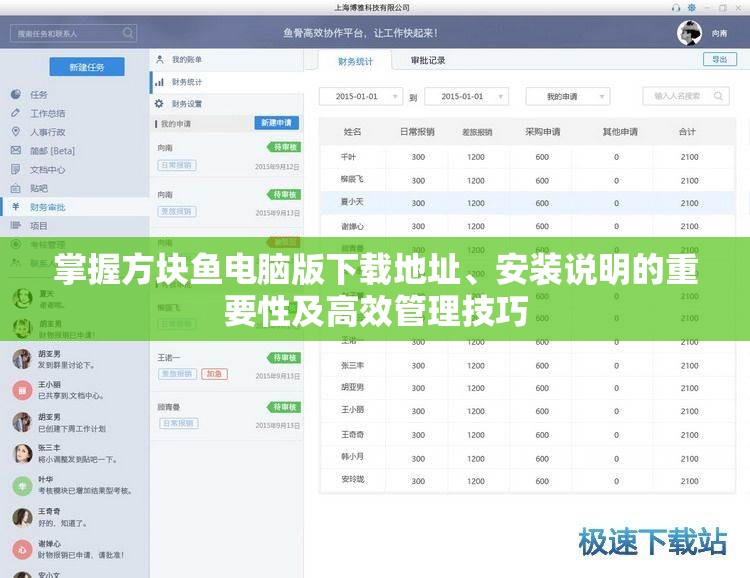Click the 姓名 column header

352,132
